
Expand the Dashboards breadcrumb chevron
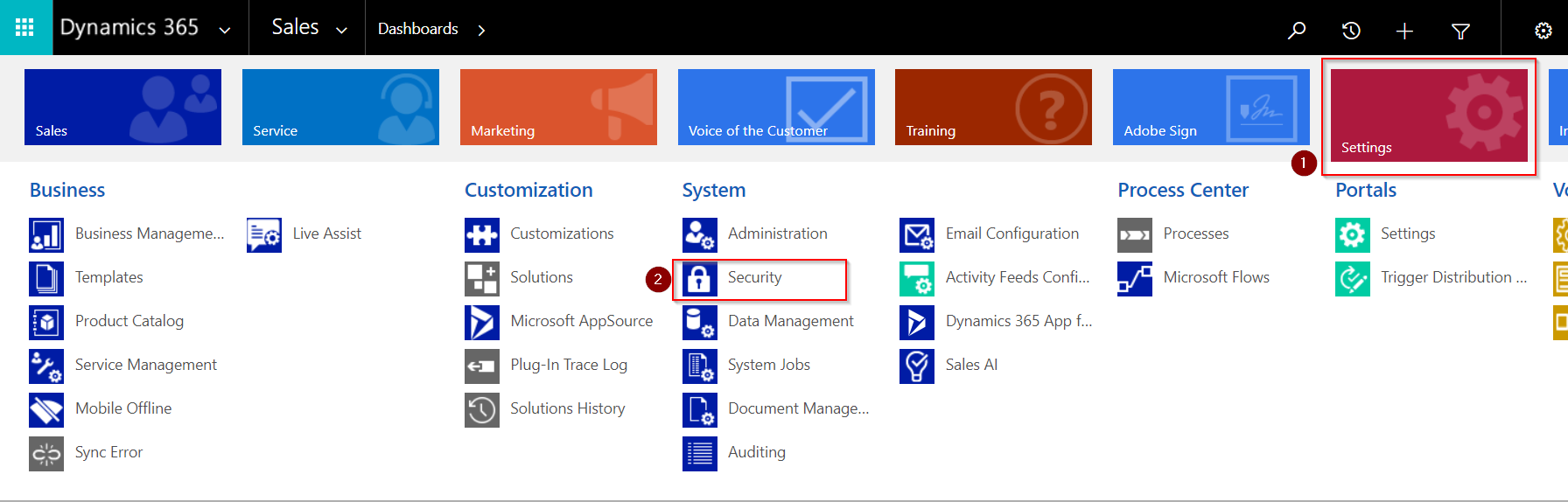click(x=481, y=30)
